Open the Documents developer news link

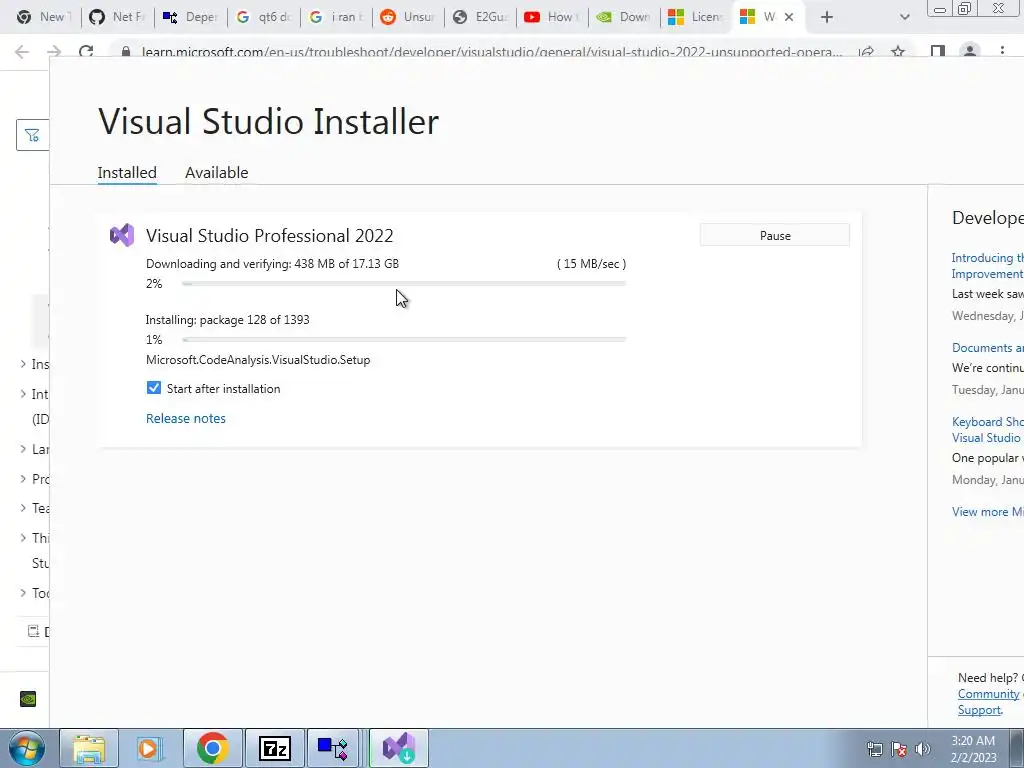coord(987,348)
